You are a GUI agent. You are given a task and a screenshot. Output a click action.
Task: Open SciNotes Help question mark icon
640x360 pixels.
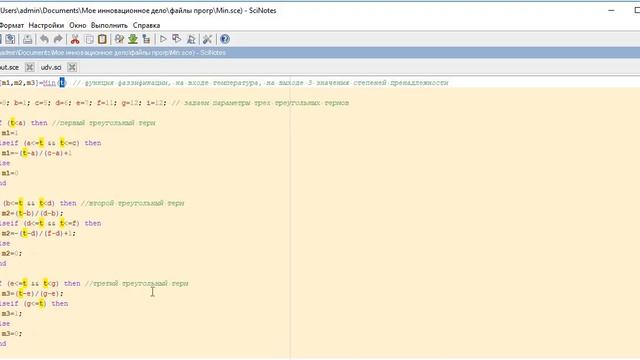pos(225,39)
